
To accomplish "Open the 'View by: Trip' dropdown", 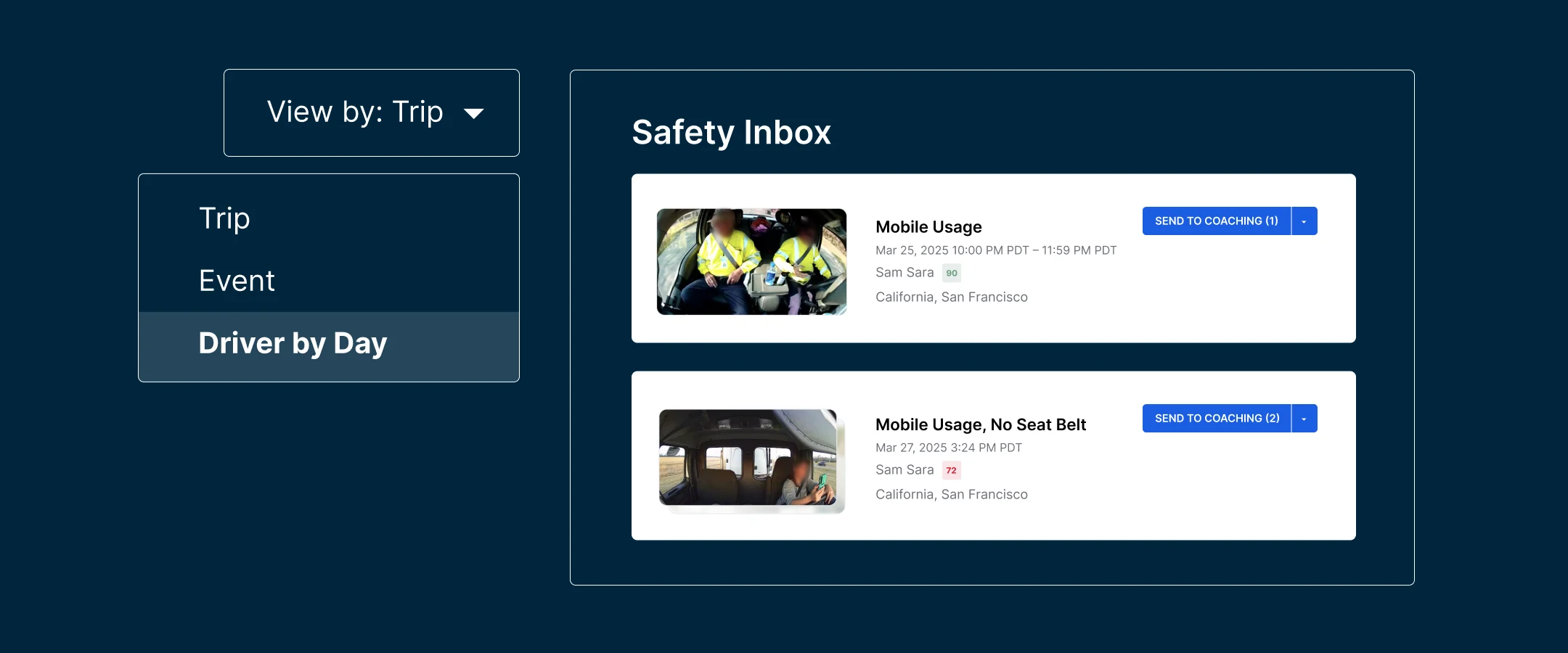I will tap(371, 112).
